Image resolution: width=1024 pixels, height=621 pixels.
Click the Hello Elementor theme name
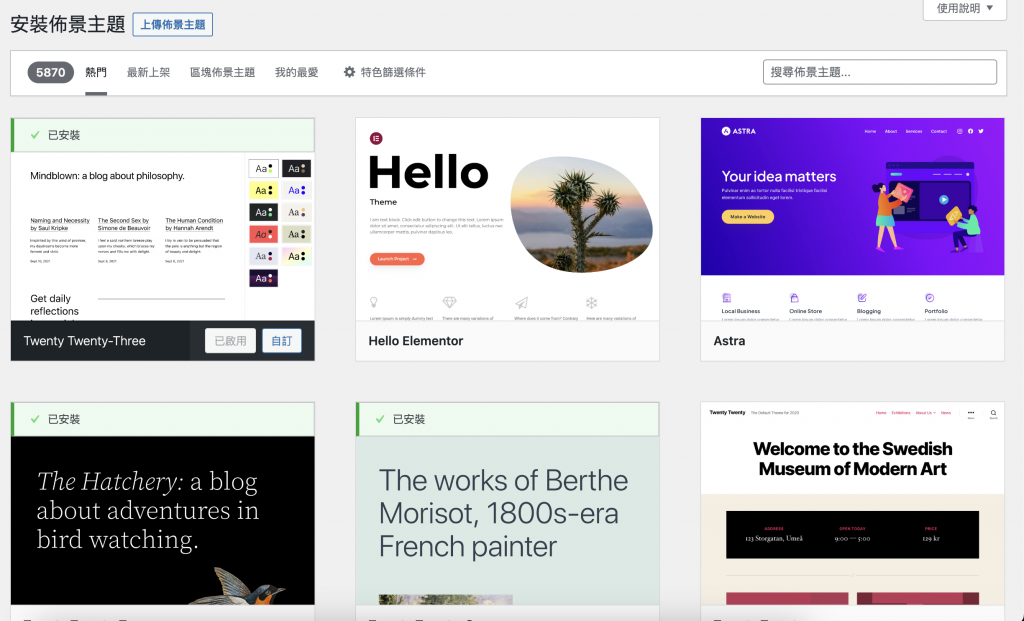coord(416,341)
